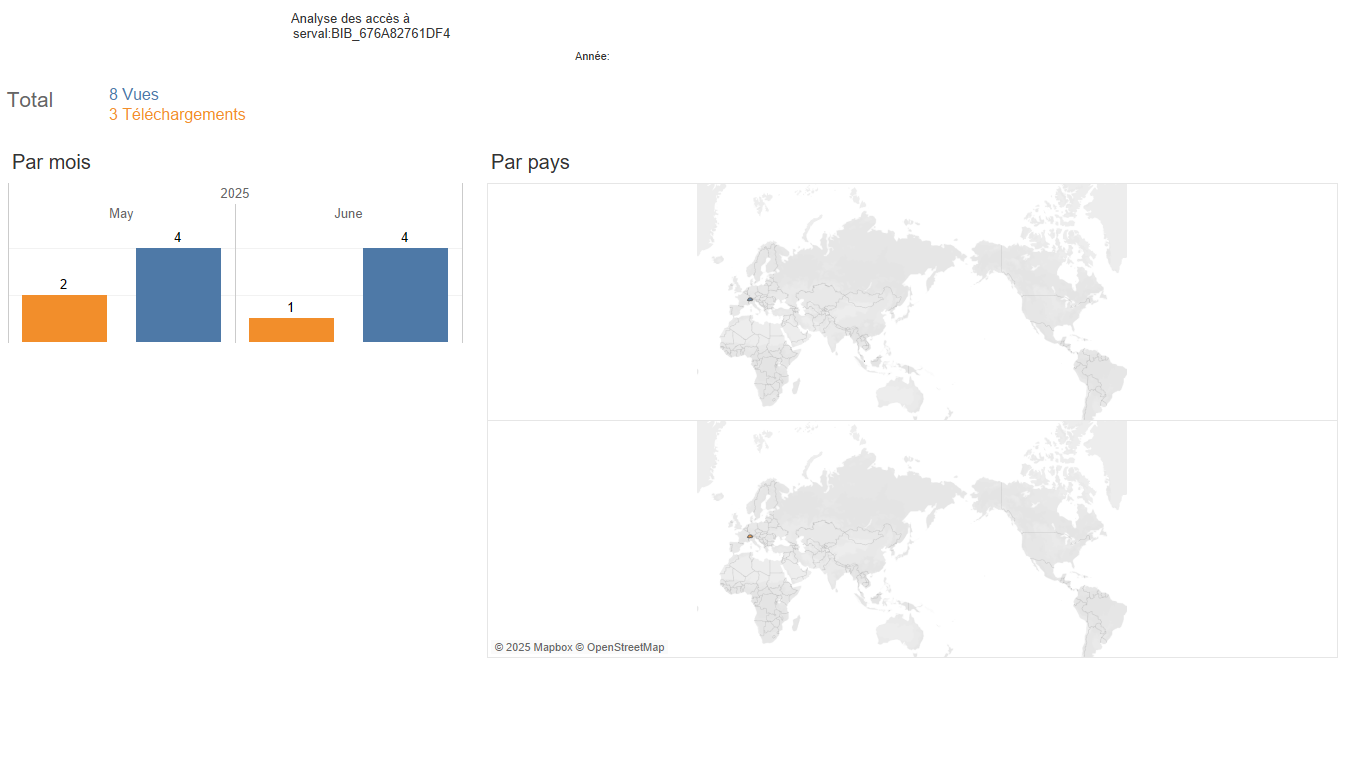The image size is (1366, 768).
Task: Click the "8 Vues" total text
Action: coord(134,95)
